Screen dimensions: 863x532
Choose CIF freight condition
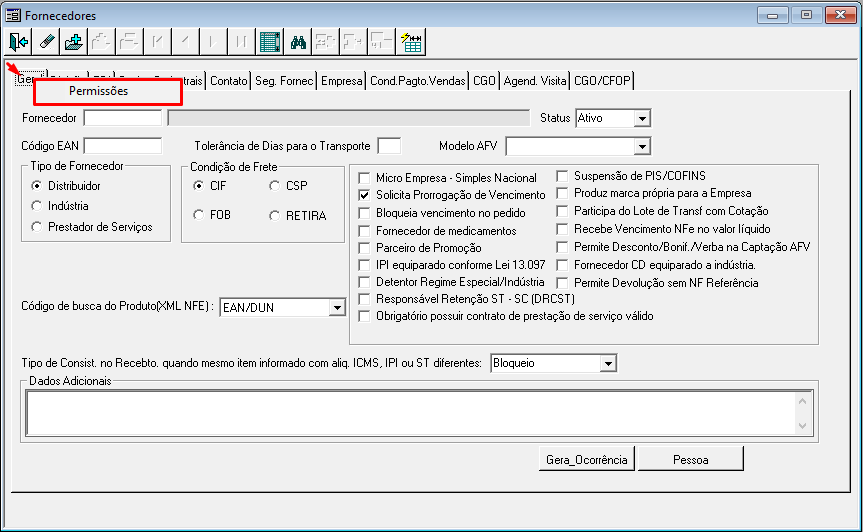199,186
